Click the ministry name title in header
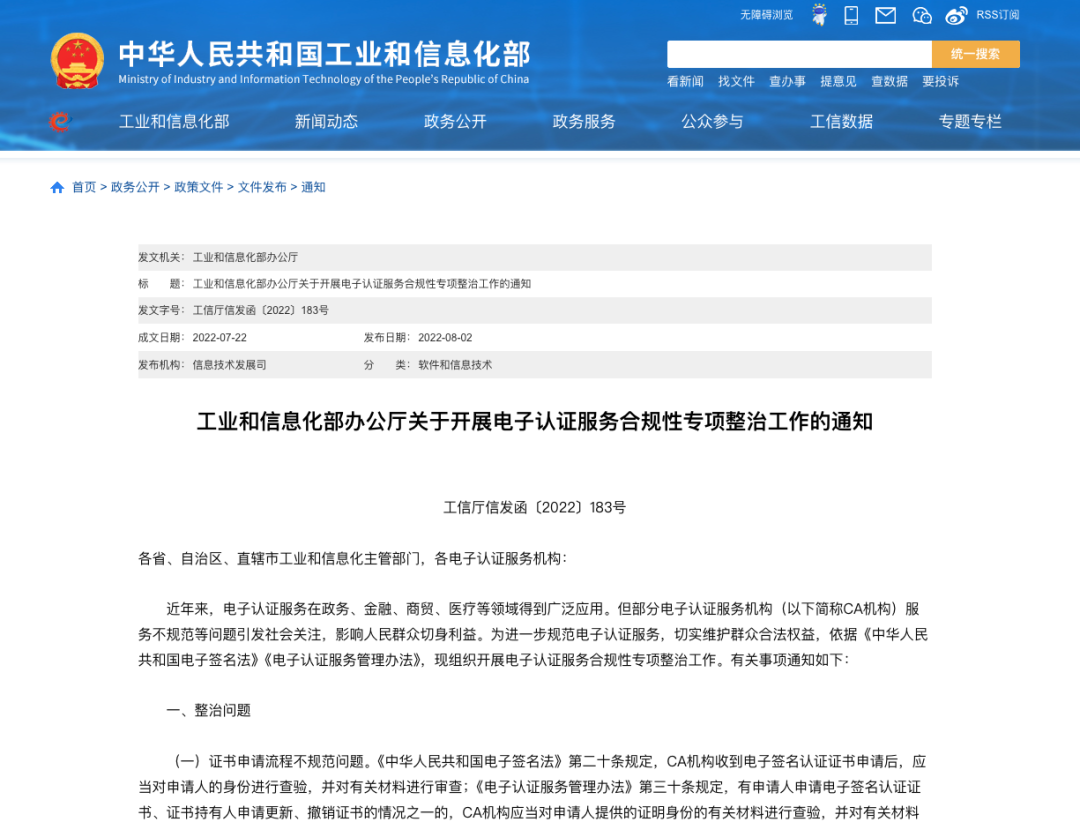The width and height of the screenshot is (1080, 822). [x=324, y=55]
